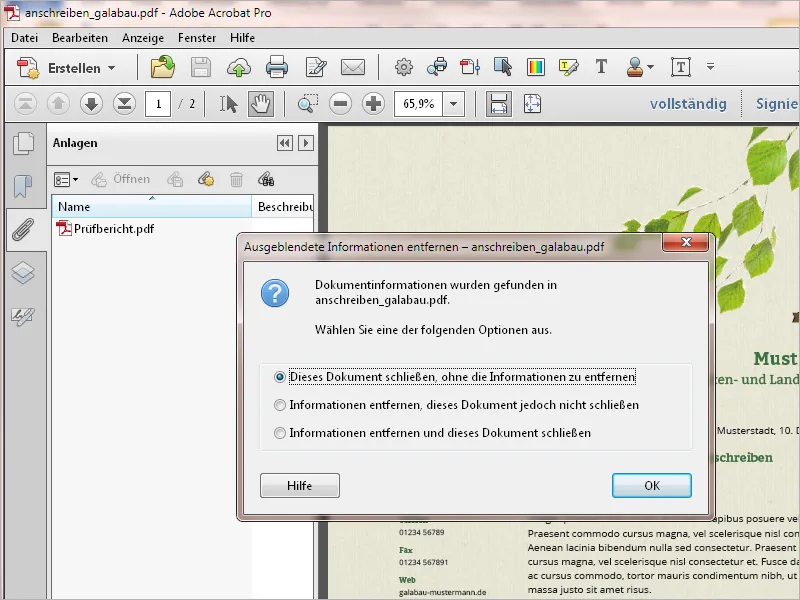The width and height of the screenshot is (800, 600).
Task: Open the Anlagen options menu dropdown
Action: (66, 180)
